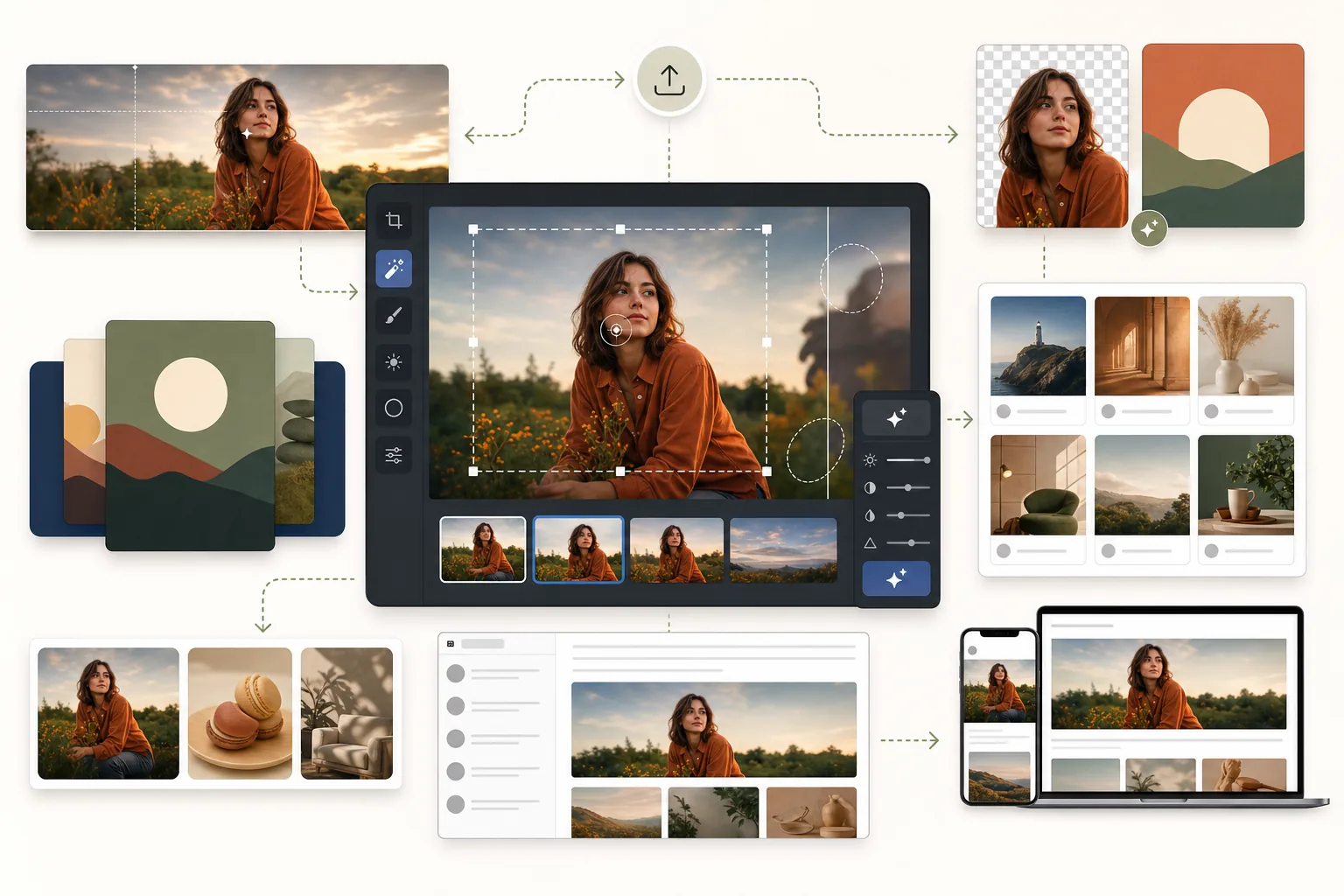Click the hillside thumbnail in page layout
Screen dimensions: 1344x896
(x=616, y=812)
